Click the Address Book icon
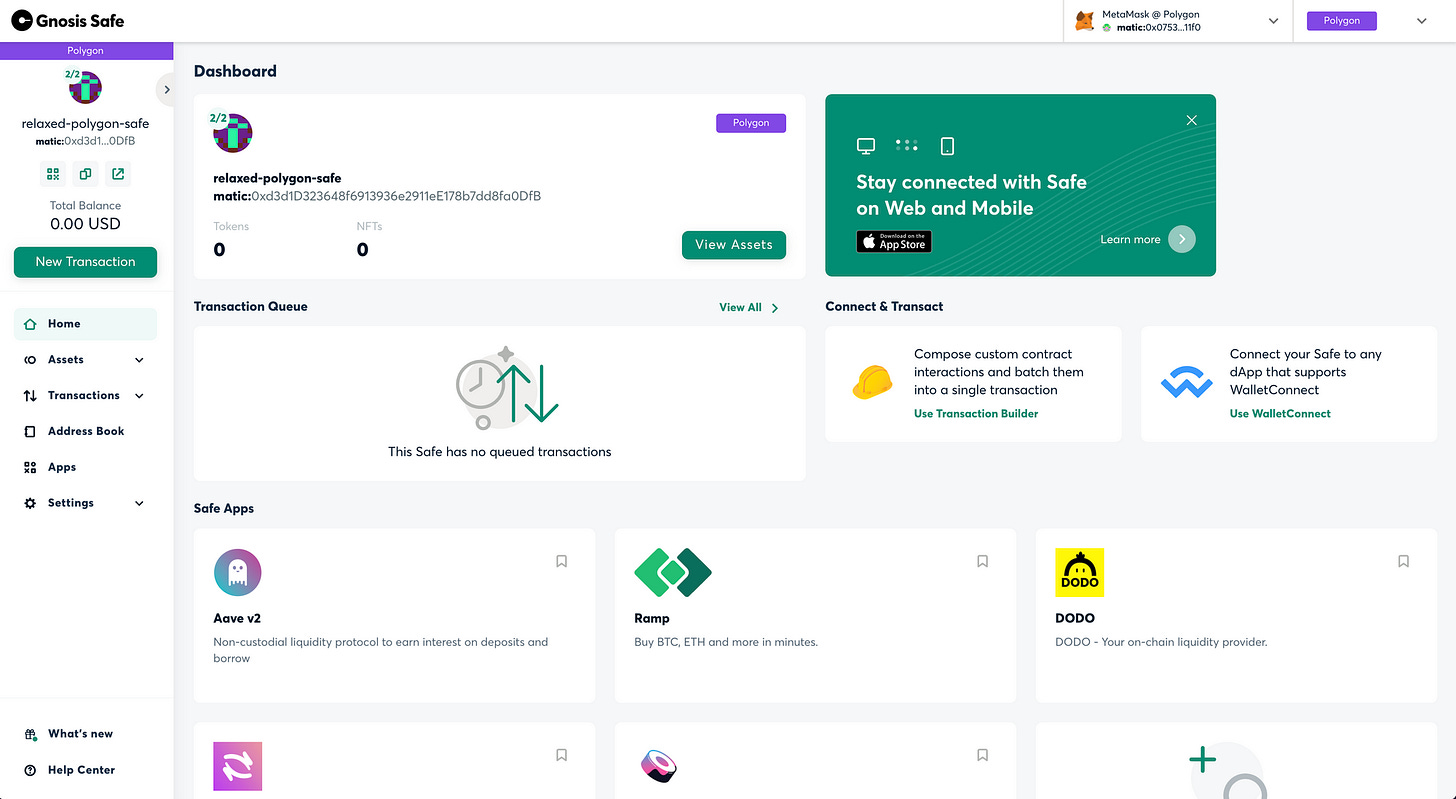The image size is (1456, 799). click(30, 432)
